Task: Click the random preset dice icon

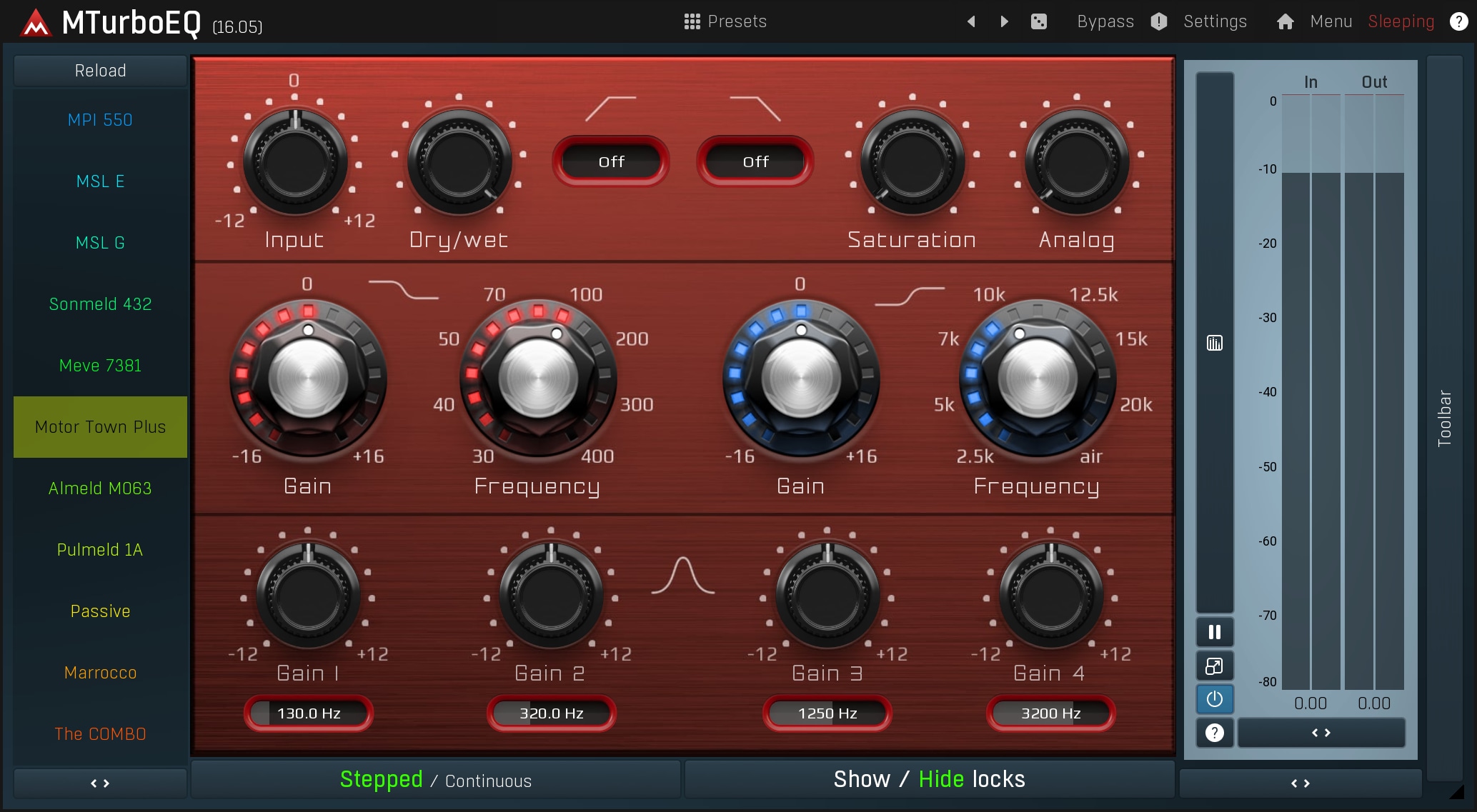Action: pos(1039,21)
